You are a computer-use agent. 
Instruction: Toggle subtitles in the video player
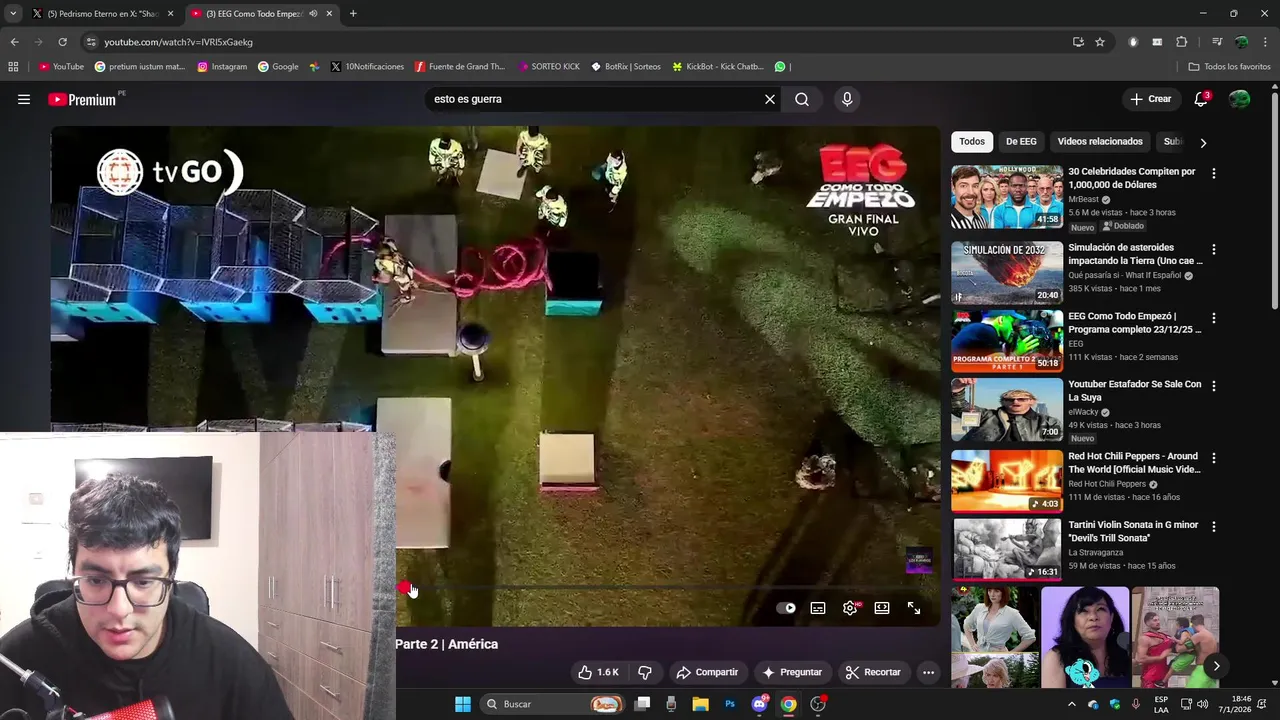[818, 608]
